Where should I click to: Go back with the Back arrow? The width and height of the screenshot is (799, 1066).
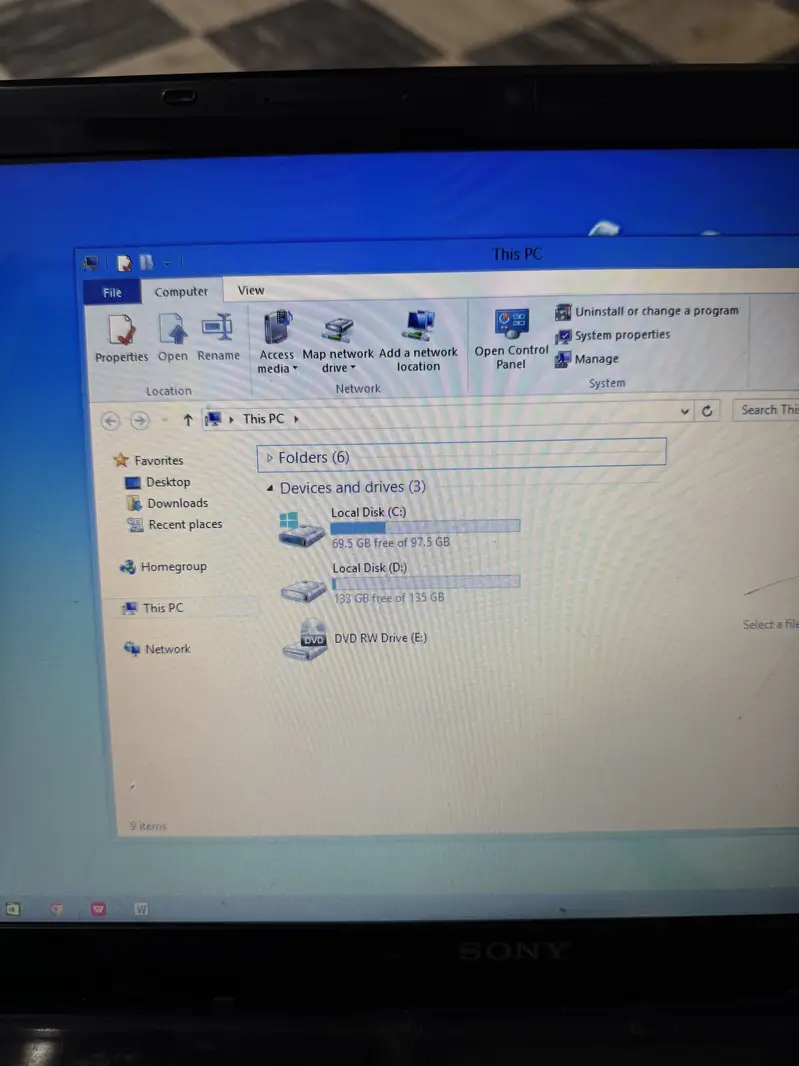coord(110,422)
